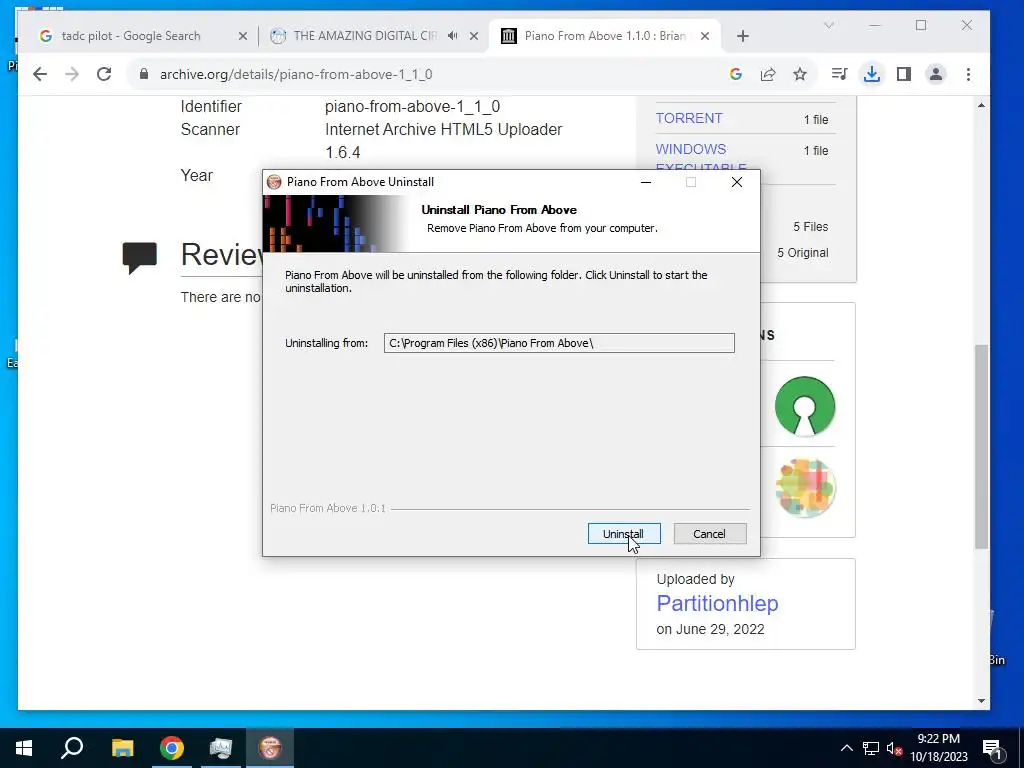Cancel the Piano From Above uninstall
The height and width of the screenshot is (768, 1024).
point(709,534)
